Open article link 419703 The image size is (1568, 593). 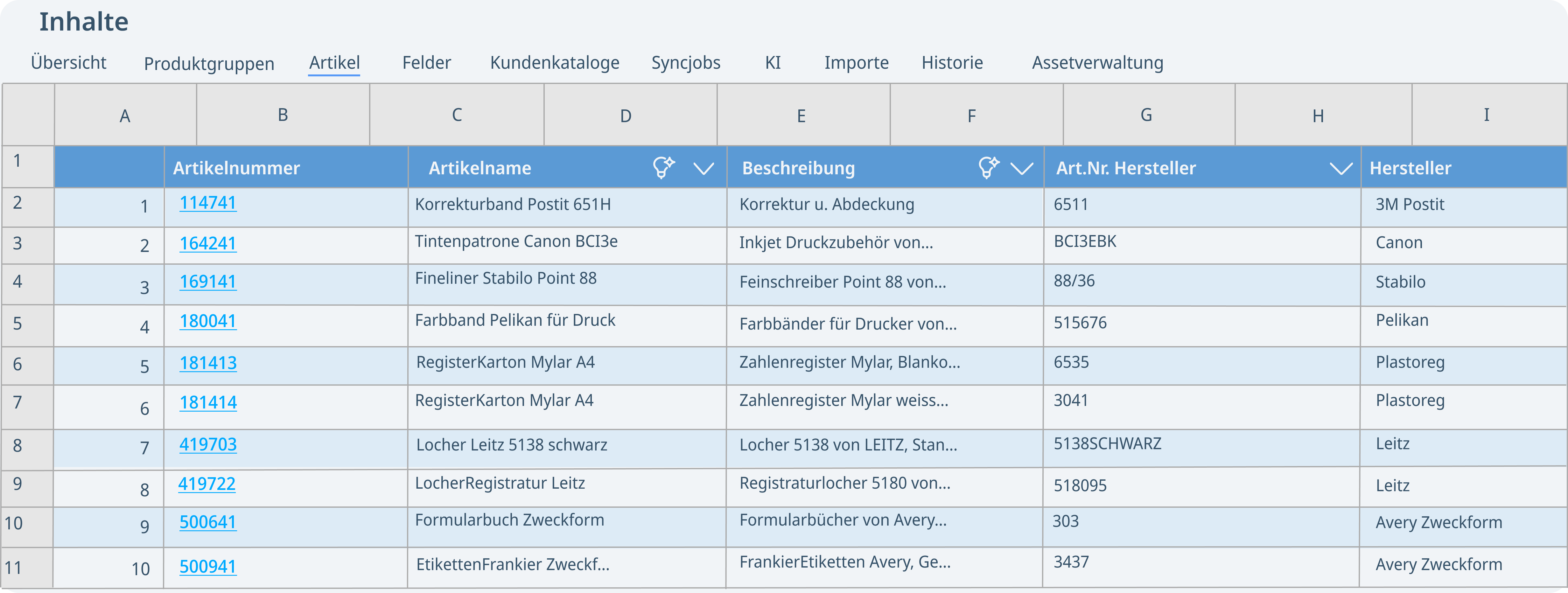point(207,444)
